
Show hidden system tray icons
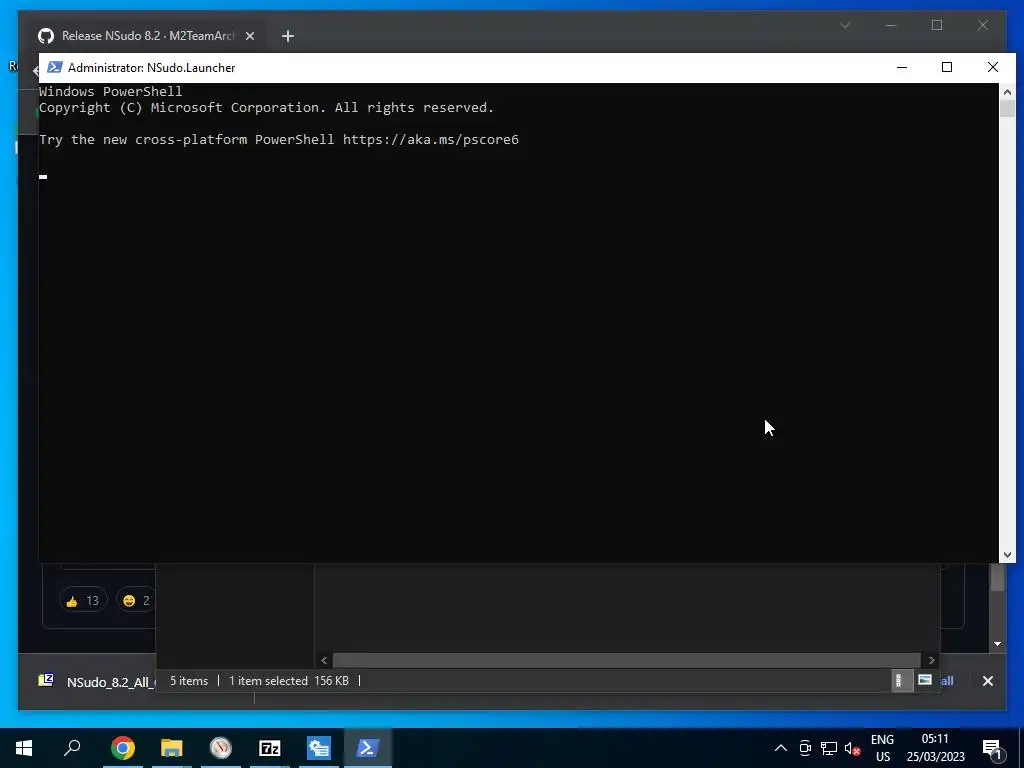[780, 748]
